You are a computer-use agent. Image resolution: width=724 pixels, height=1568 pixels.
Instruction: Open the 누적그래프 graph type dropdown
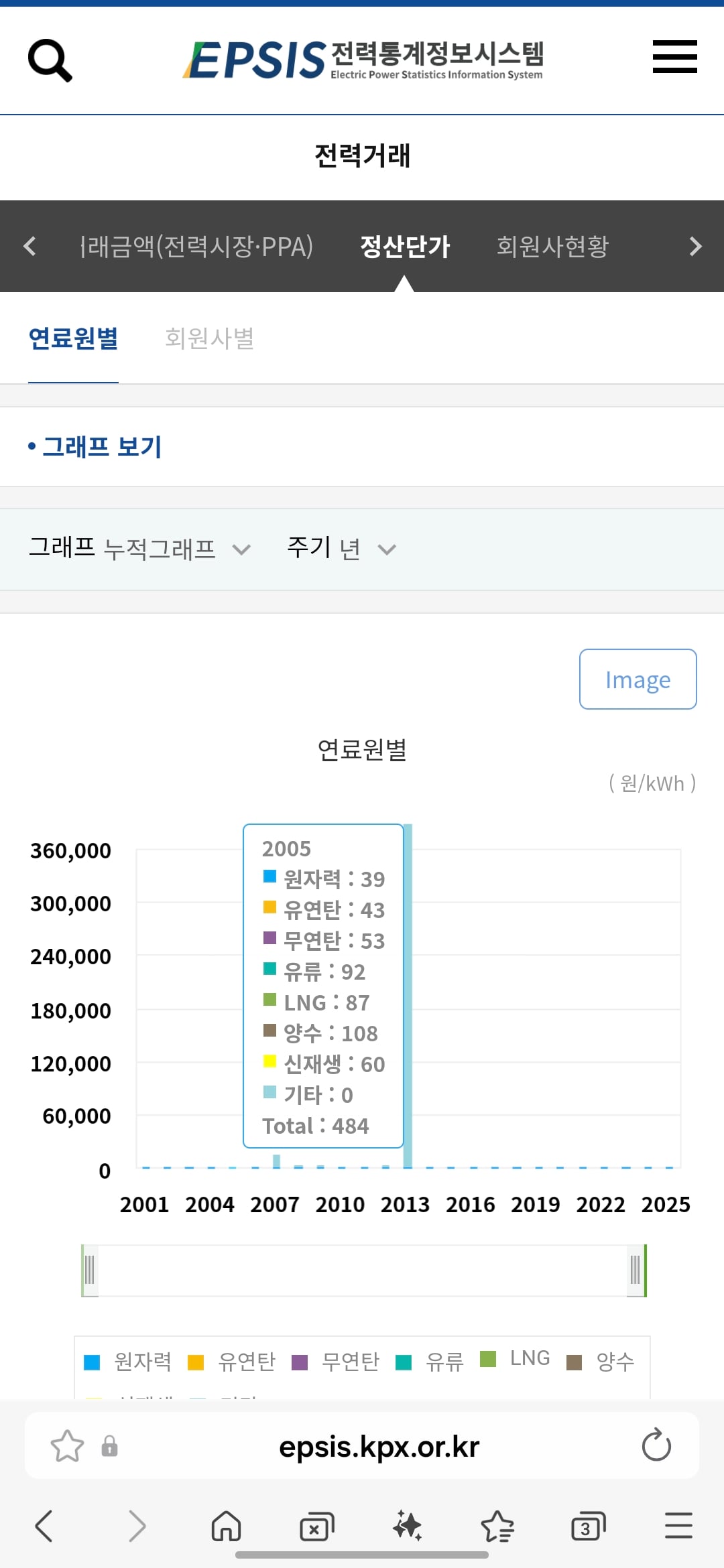tap(177, 549)
